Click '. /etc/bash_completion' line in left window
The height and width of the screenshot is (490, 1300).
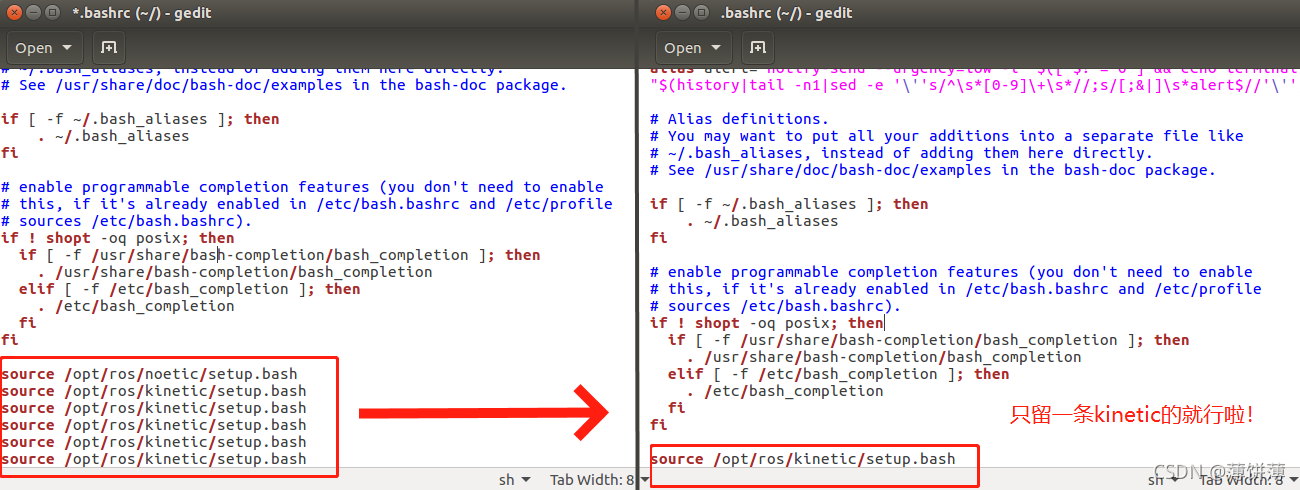click(x=136, y=306)
